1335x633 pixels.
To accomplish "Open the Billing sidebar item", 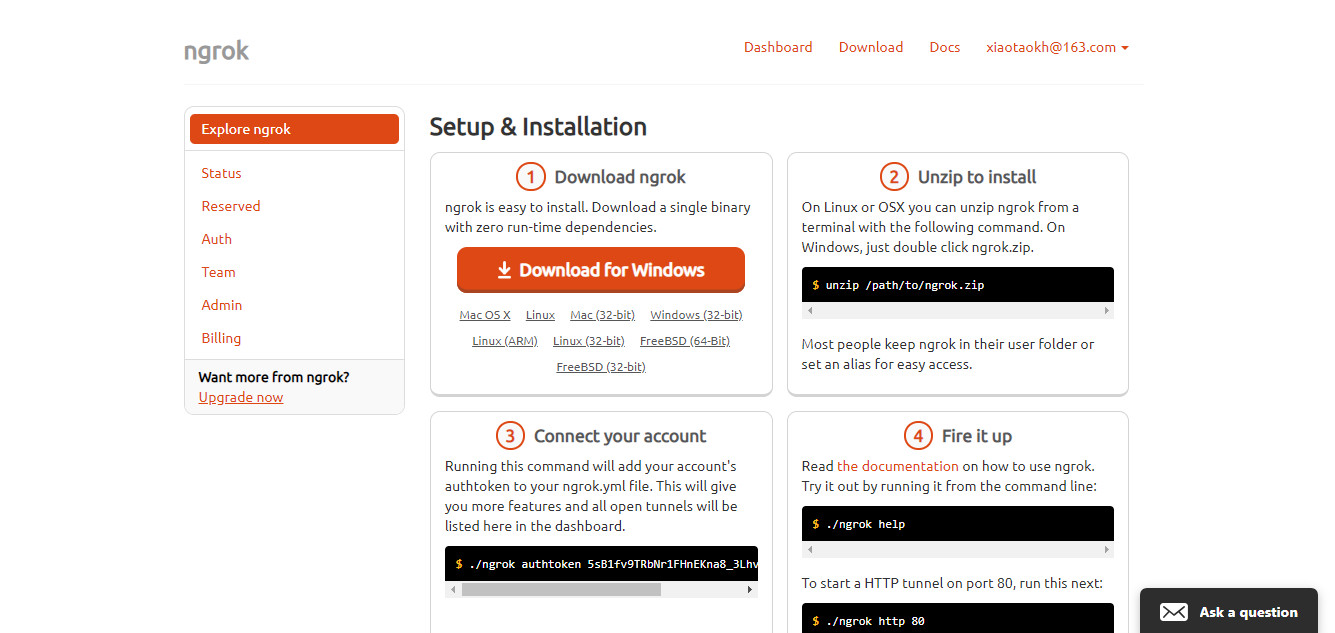I will 221,338.
